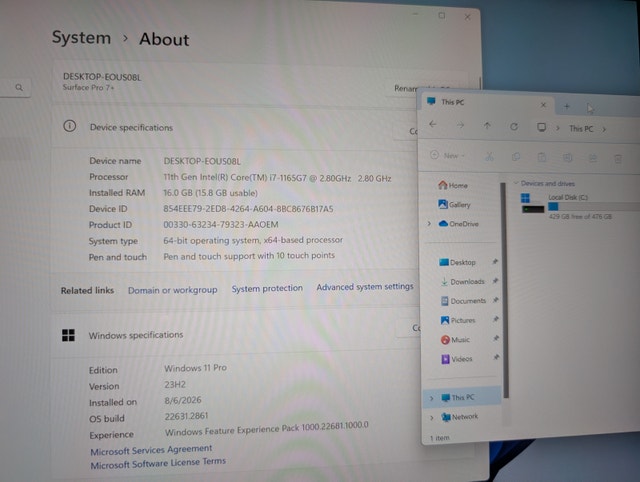640x482 pixels.
Task: Select This PC in navigation pane
Action: tap(462, 397)
